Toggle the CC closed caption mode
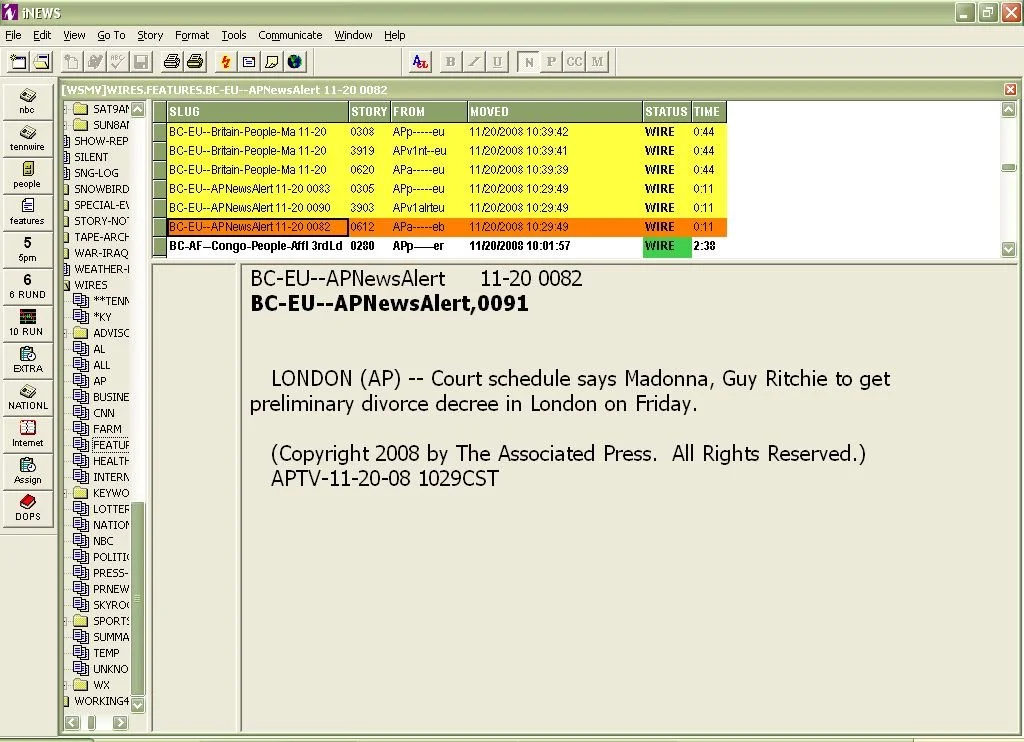 point(574,62)
